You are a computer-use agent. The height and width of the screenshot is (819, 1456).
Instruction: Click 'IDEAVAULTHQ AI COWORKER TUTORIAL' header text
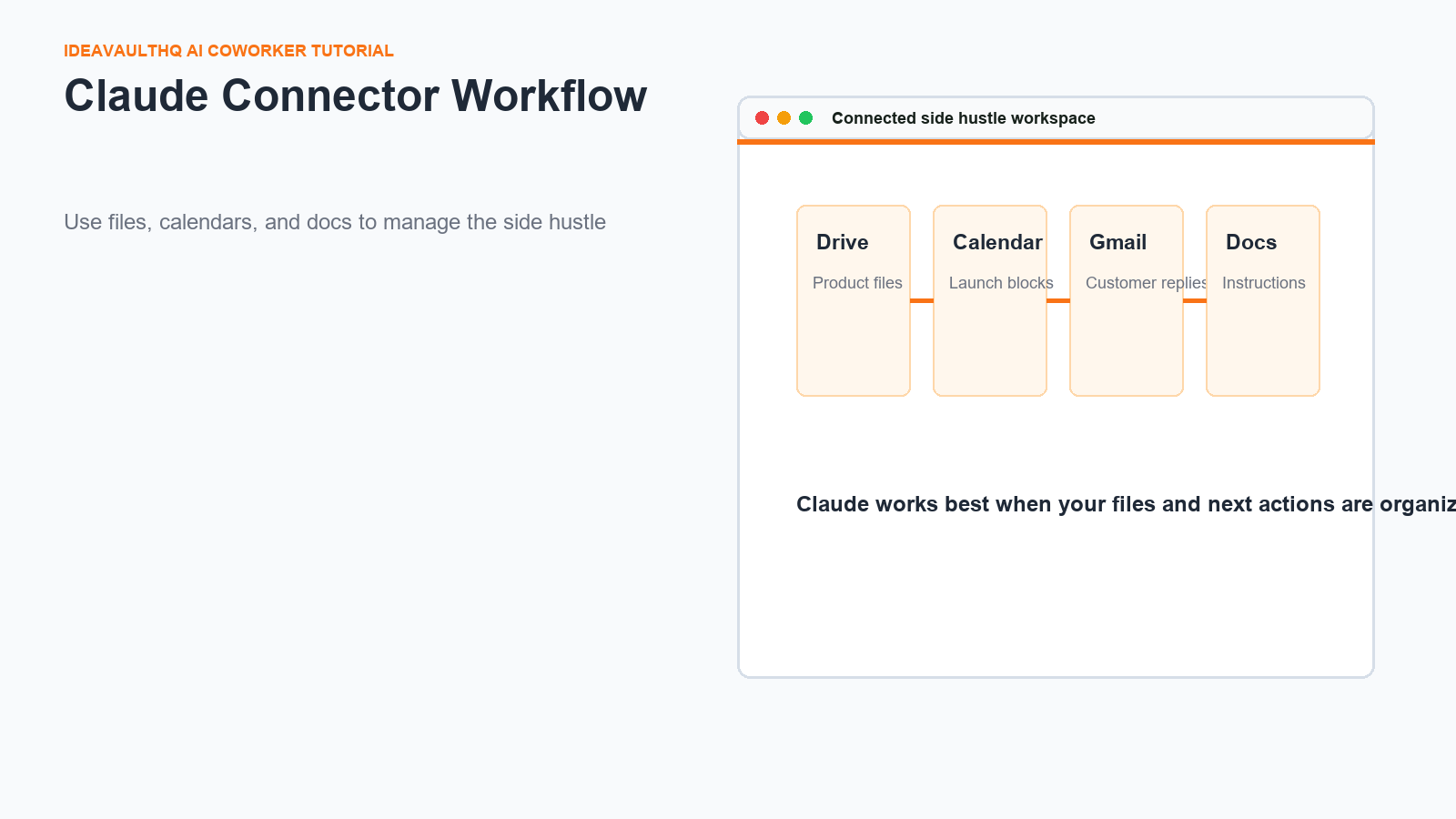228,51
